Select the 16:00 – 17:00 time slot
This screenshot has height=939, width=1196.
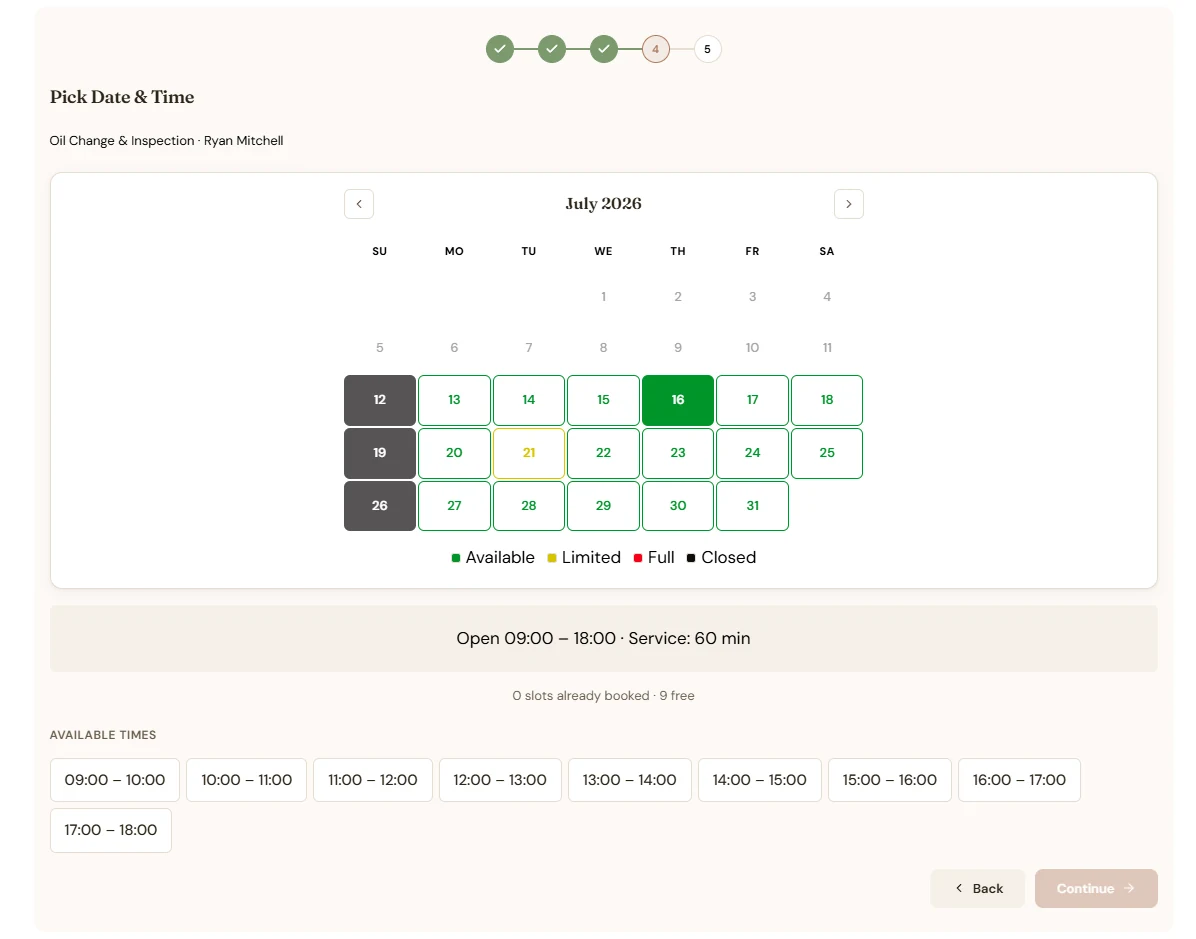tap(1019, 780)
